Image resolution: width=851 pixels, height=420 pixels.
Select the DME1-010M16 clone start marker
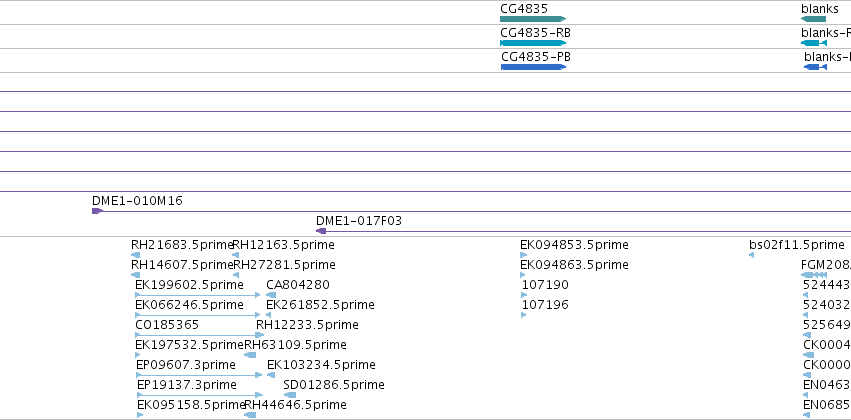point(97,211)
